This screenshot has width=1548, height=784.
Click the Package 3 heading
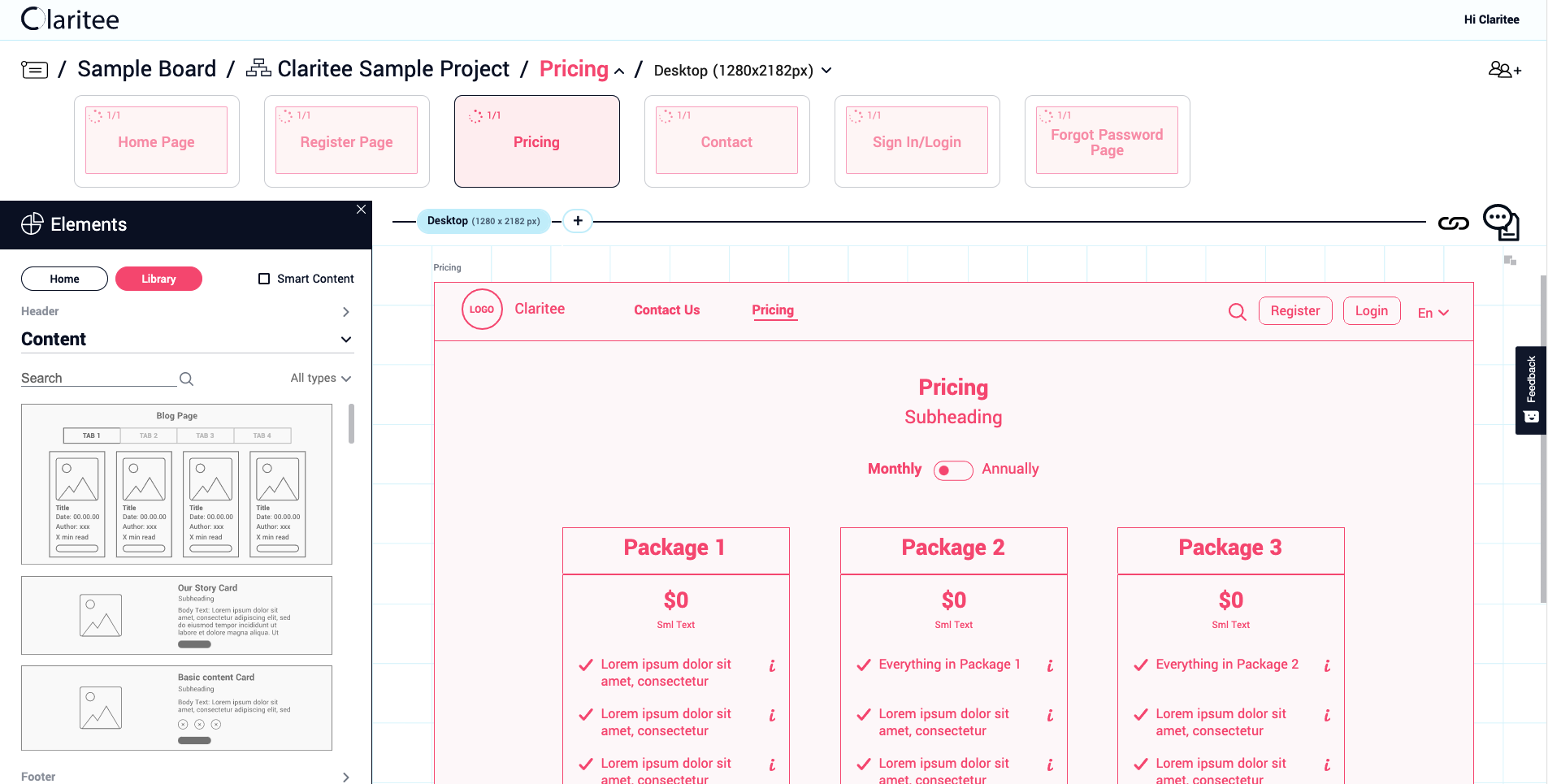[x=1230, y=548]
